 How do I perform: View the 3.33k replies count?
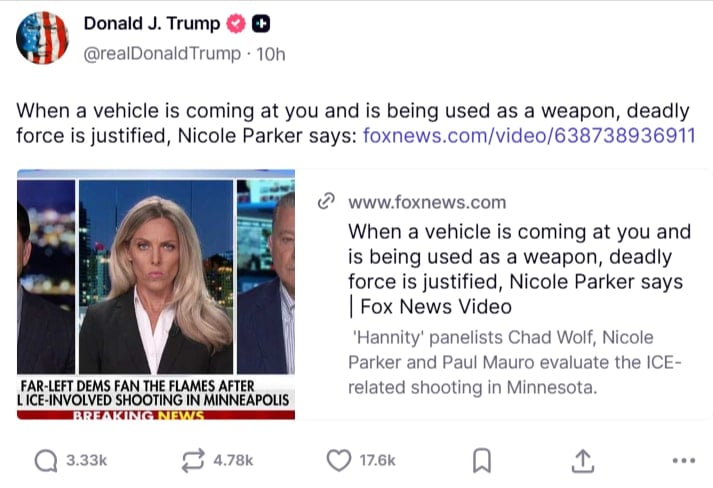click(86, 460)
